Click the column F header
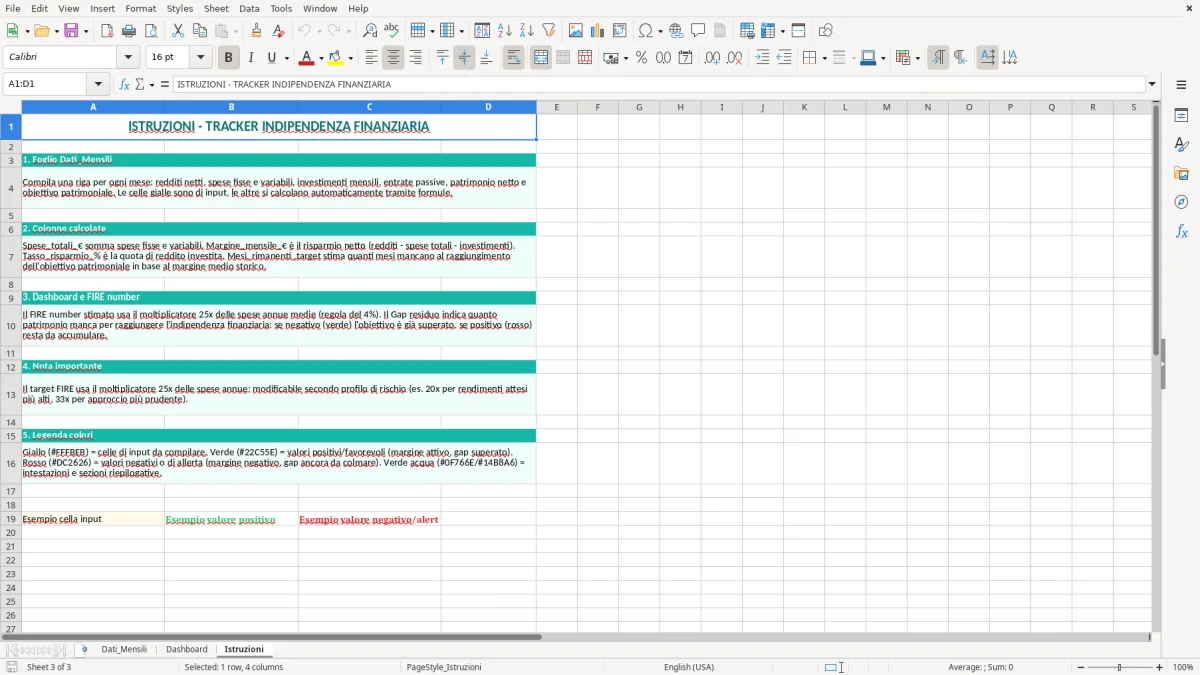This screenshot has width=1200, height=675. (x=598, y=107)
